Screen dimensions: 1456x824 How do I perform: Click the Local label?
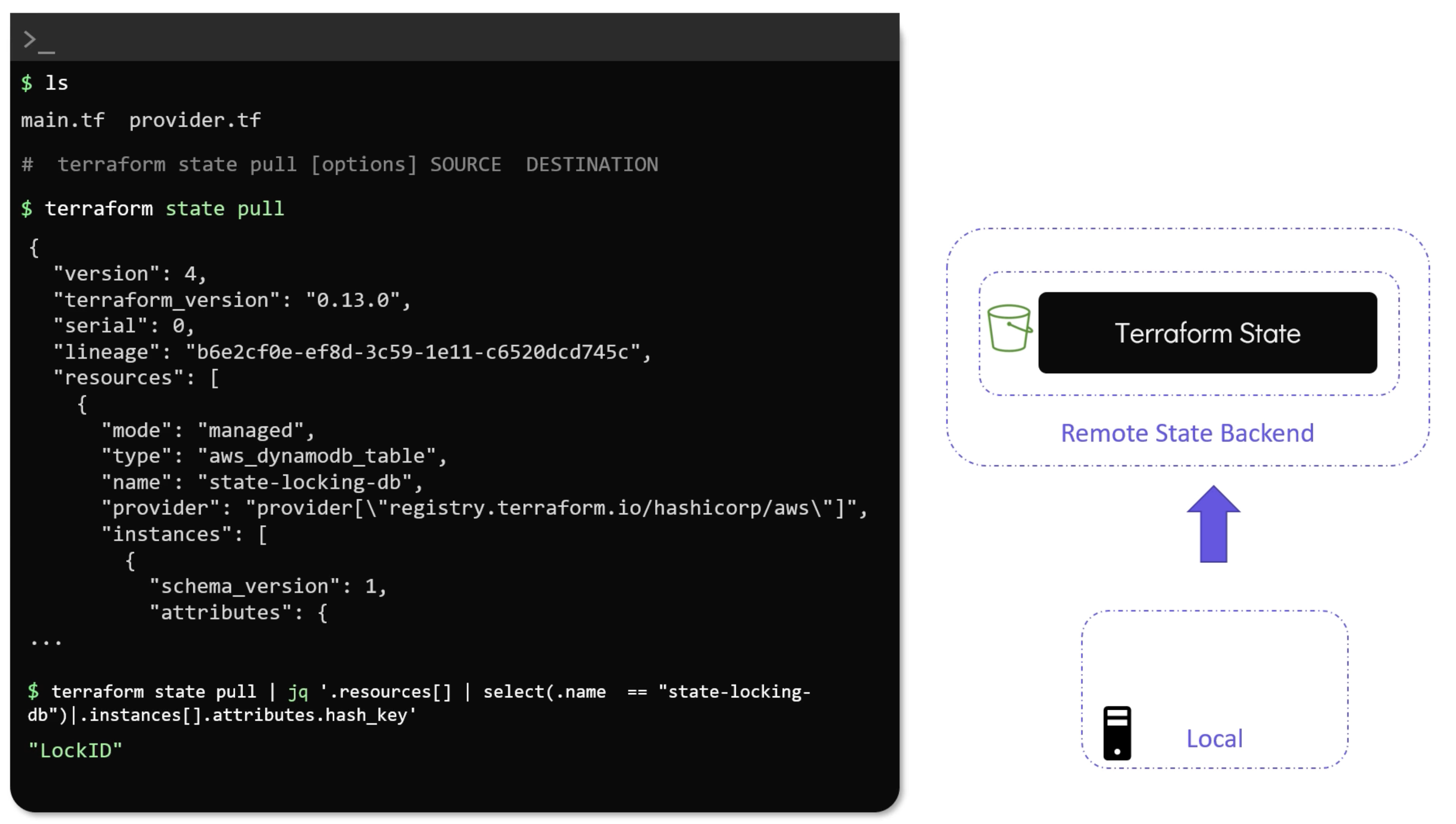tap(1214, 739)
